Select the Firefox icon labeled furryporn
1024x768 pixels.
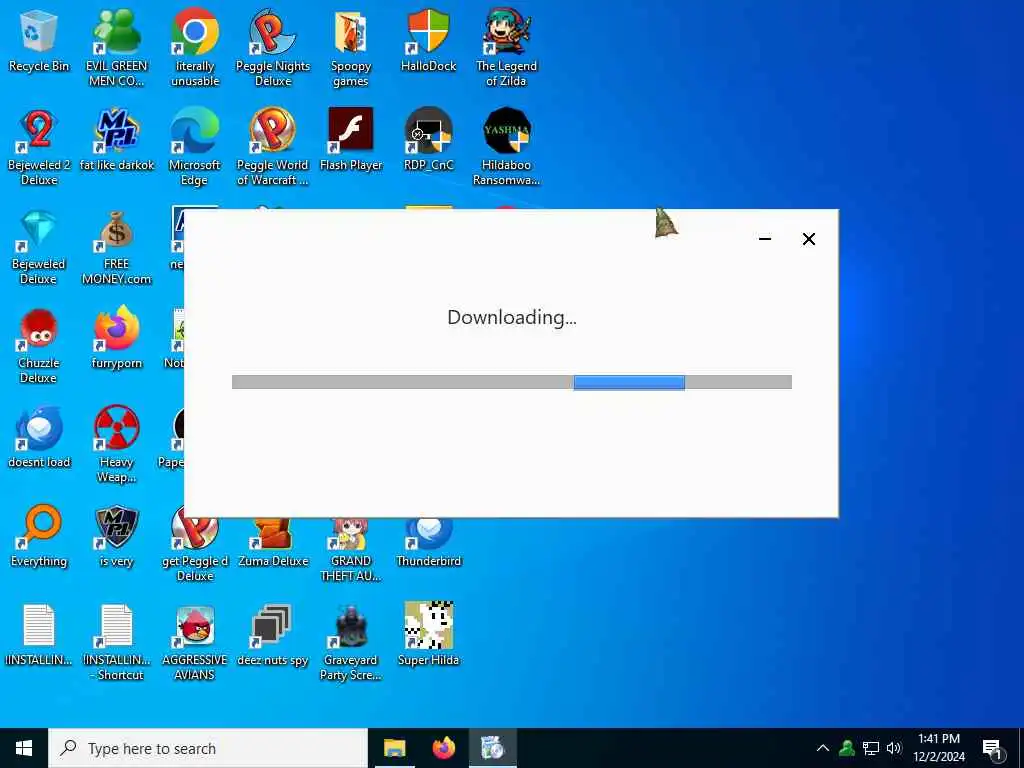(116, 339)
